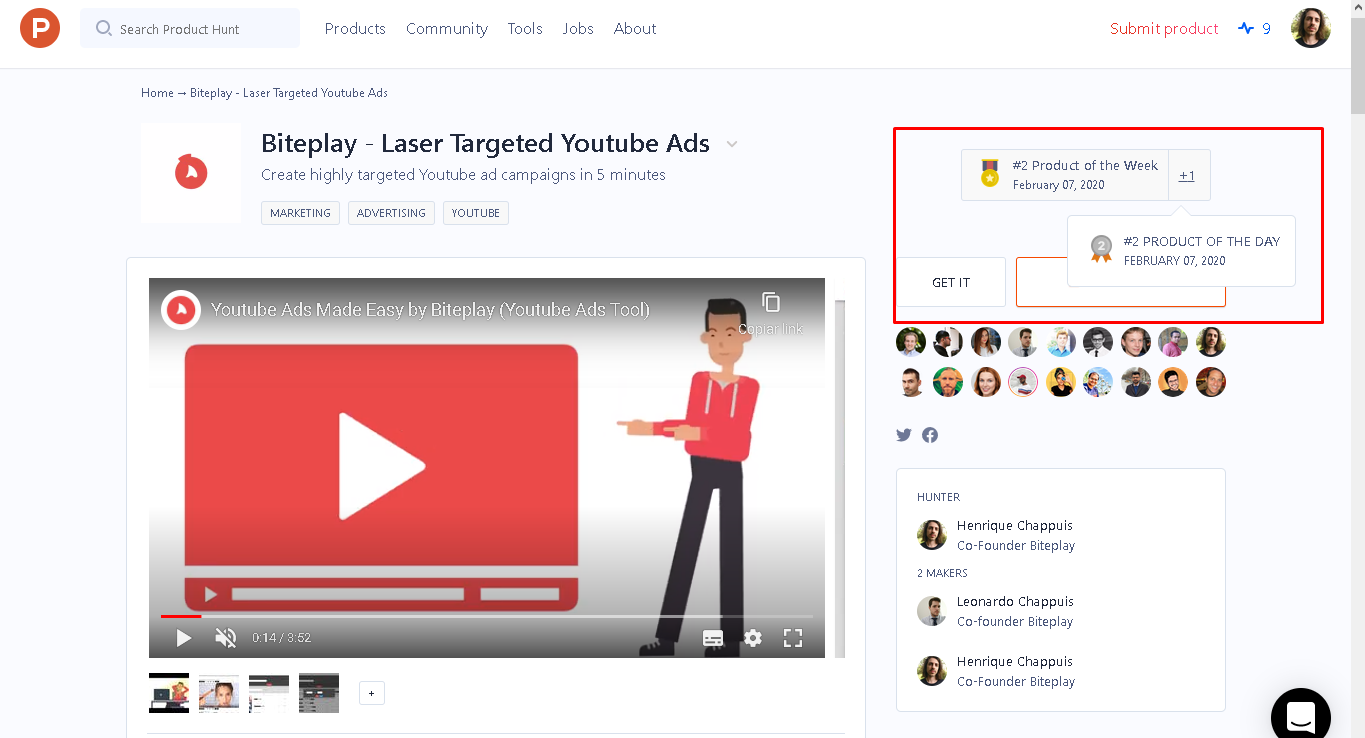The height and width of the screenshot is (738, 1365).
Task: Click the notification count 9
Action: pyautogui.click(x=1266, y=28)
